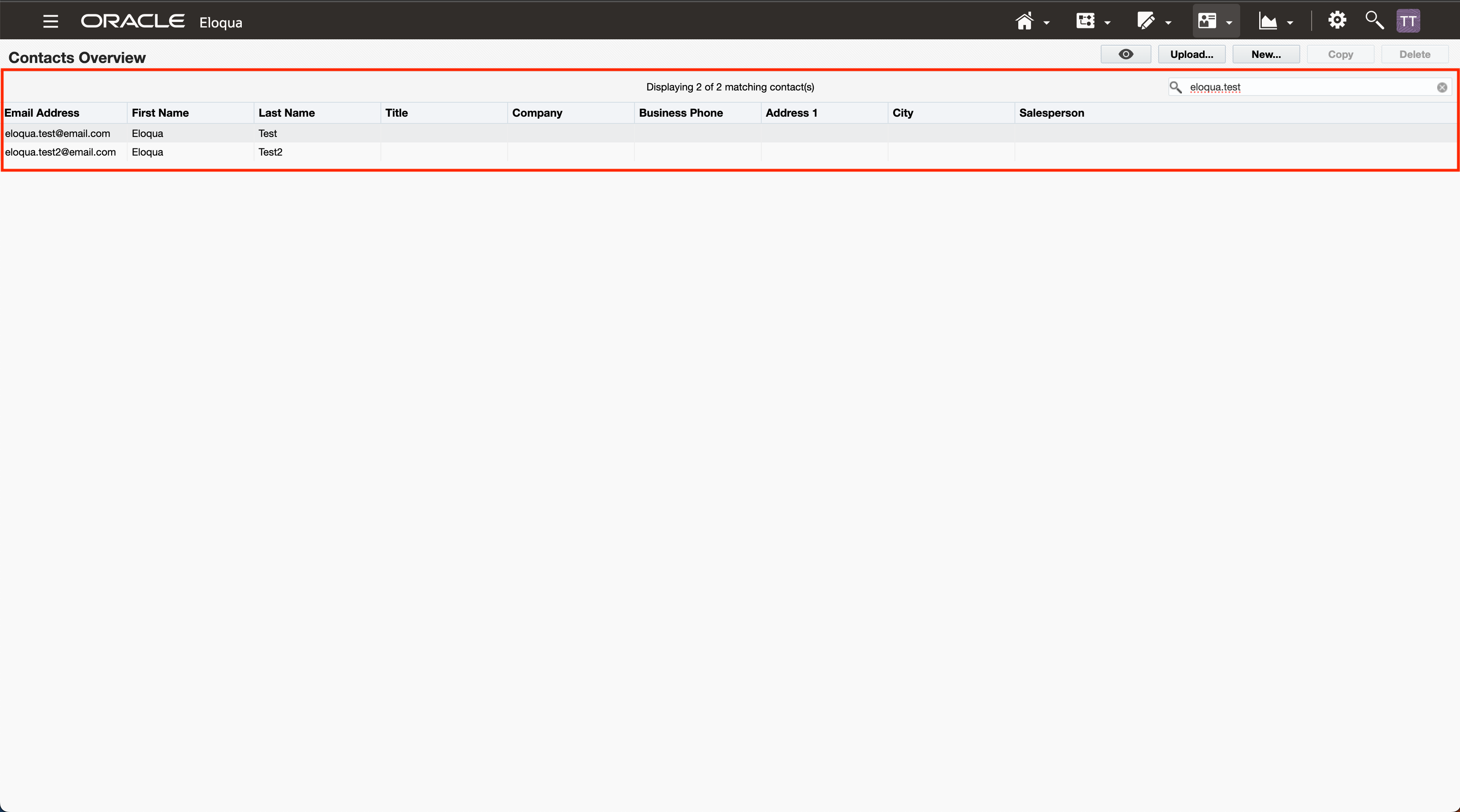Expand the Home dropdown arrow
The height and width of the screenshot is (812, 1460).
[x=1046, y=23]
